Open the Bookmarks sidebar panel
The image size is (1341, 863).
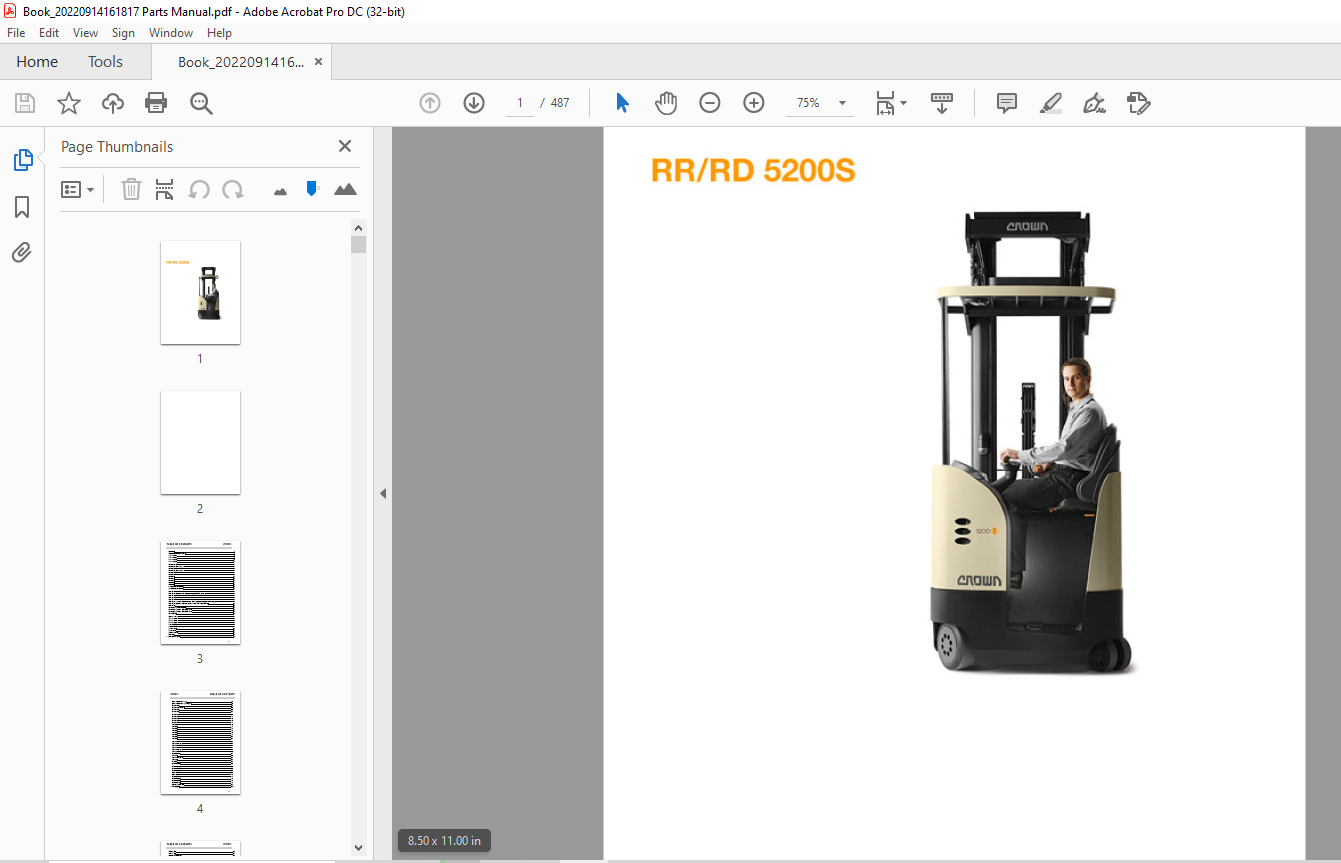coord(22,207)
